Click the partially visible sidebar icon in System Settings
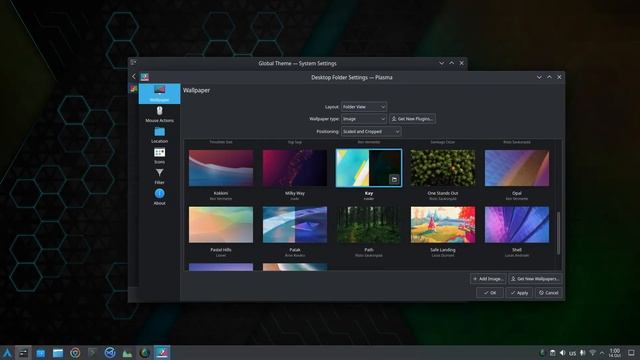The width and height of the screenshot is (640, 360). click(x=133, y=88)
